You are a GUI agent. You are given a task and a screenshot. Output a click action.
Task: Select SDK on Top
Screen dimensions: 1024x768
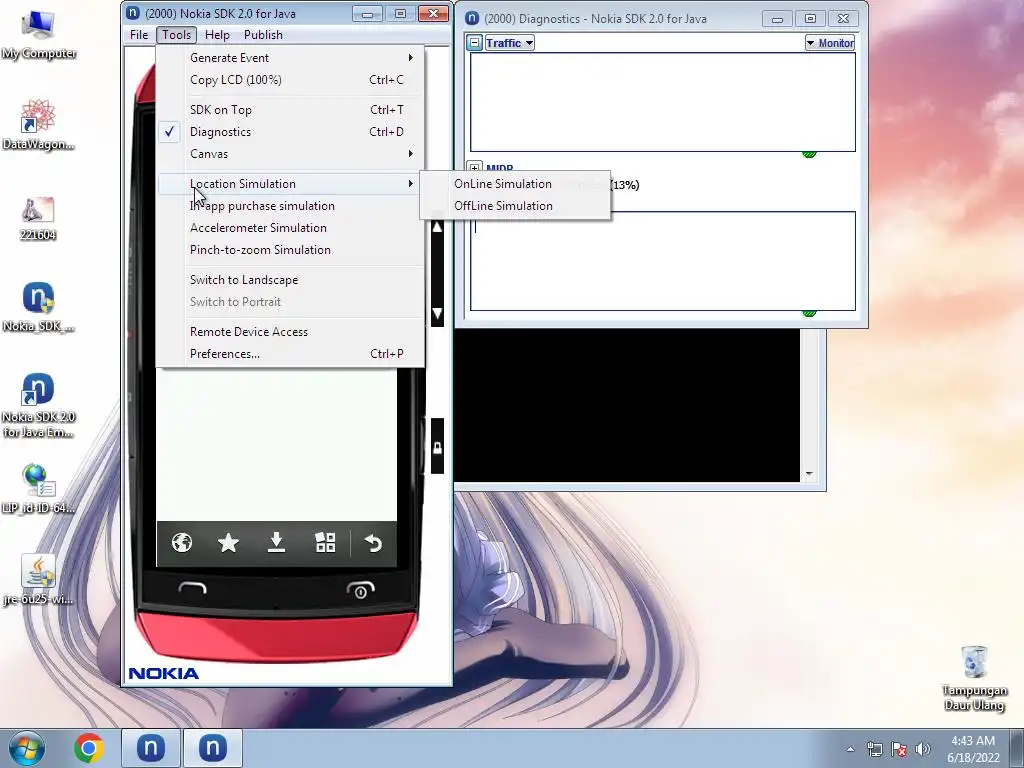(x=291, y=110)
